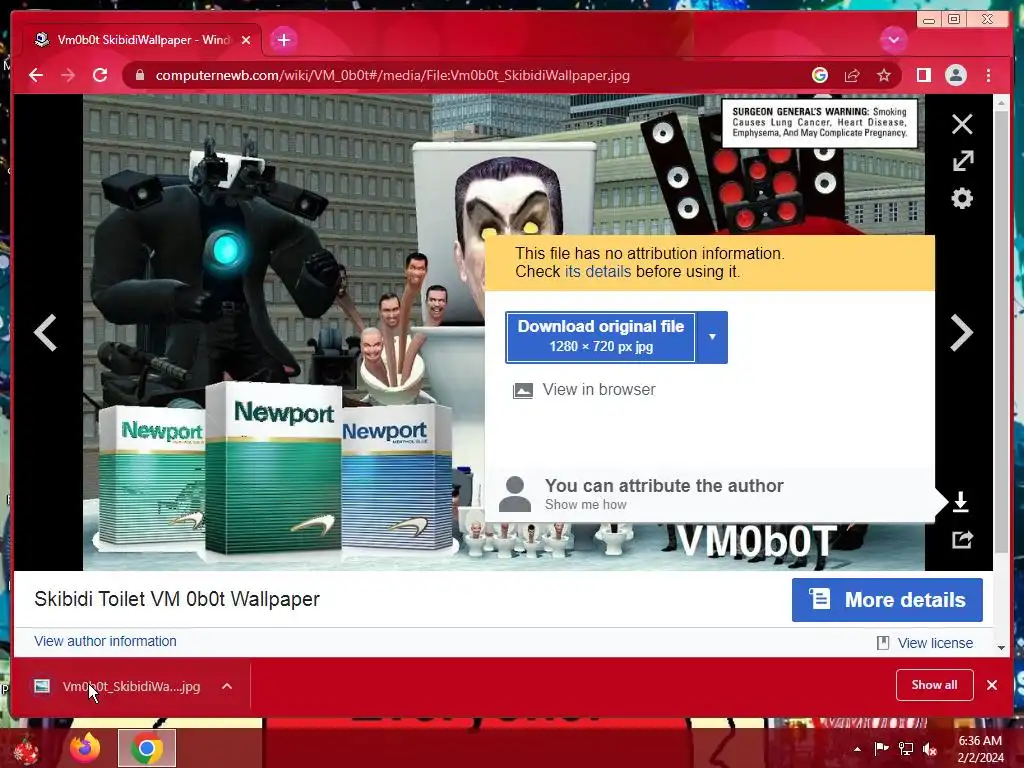1024x768 pixels.
Task: Click the Chrome taskbar icon
Action: pyautogui.click(x=147, y=748)
